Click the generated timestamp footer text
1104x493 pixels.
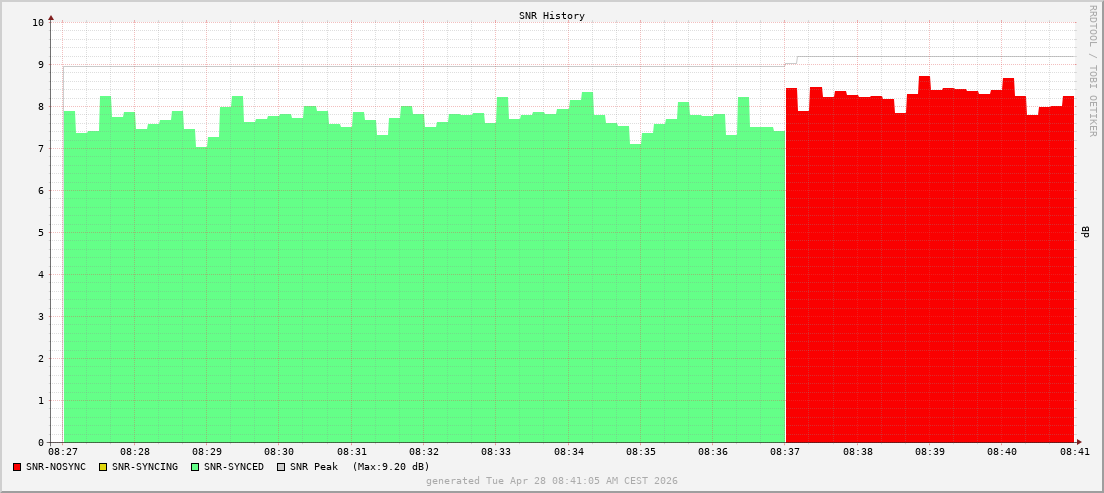[x=552, y=481]
